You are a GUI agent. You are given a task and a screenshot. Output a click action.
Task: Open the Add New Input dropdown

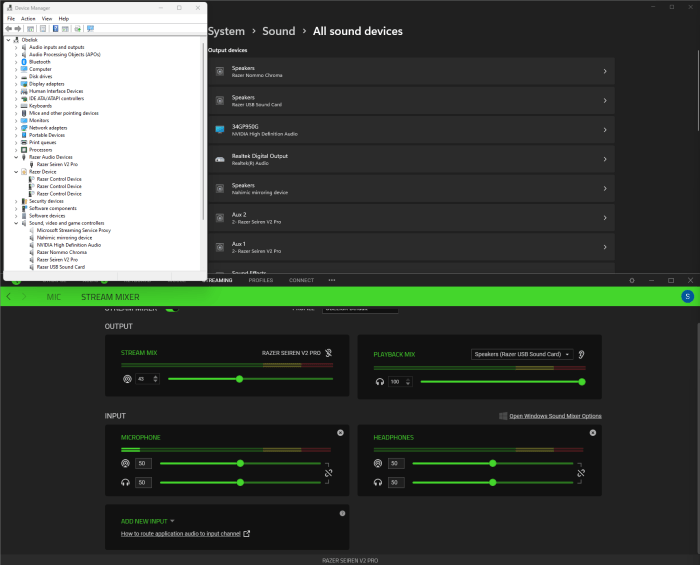(x=148, y=521)
